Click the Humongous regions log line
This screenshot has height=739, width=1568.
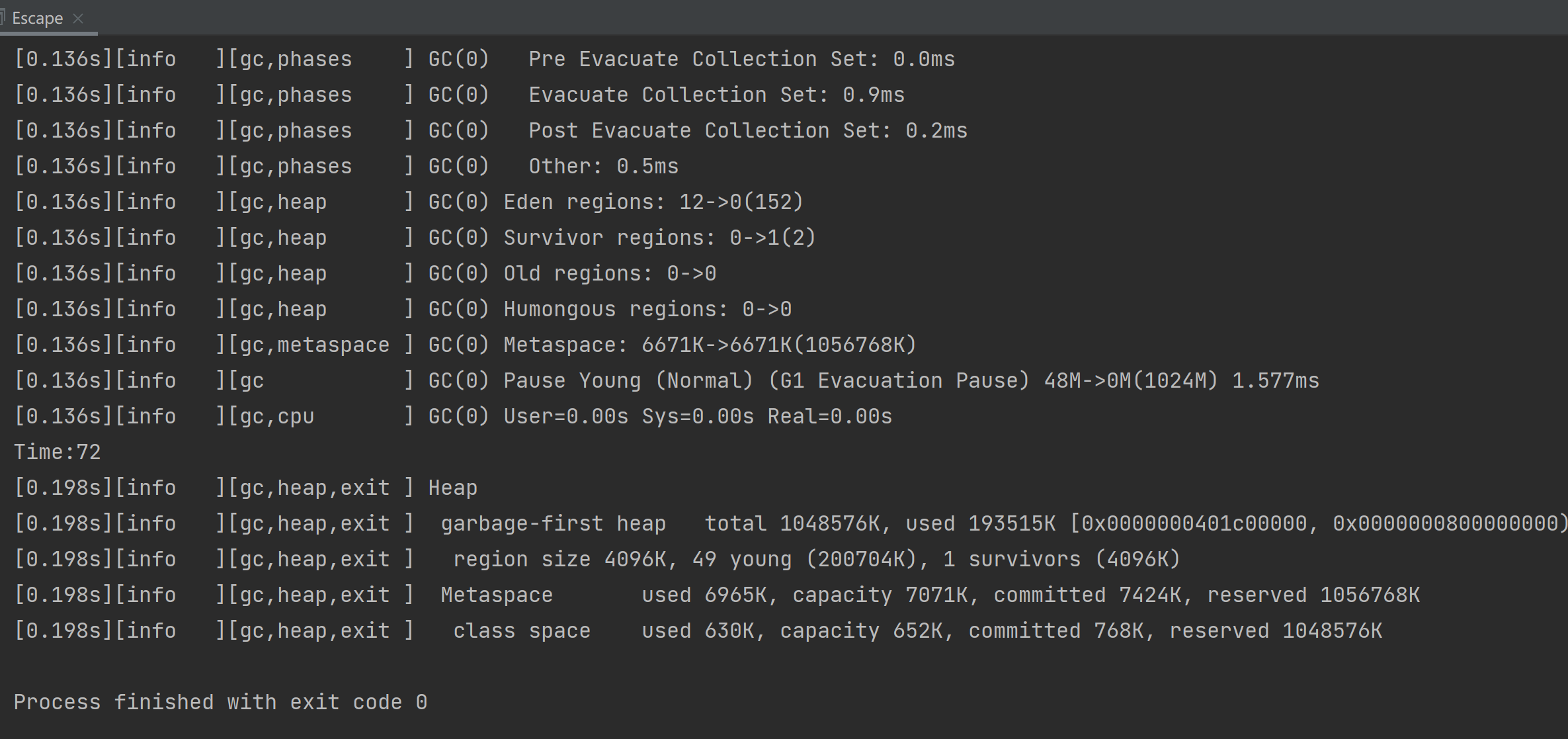click(x=647, y=309)
